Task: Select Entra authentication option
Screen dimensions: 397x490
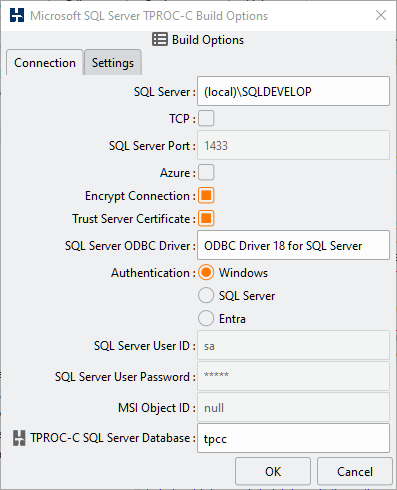Action: [206, 319]
